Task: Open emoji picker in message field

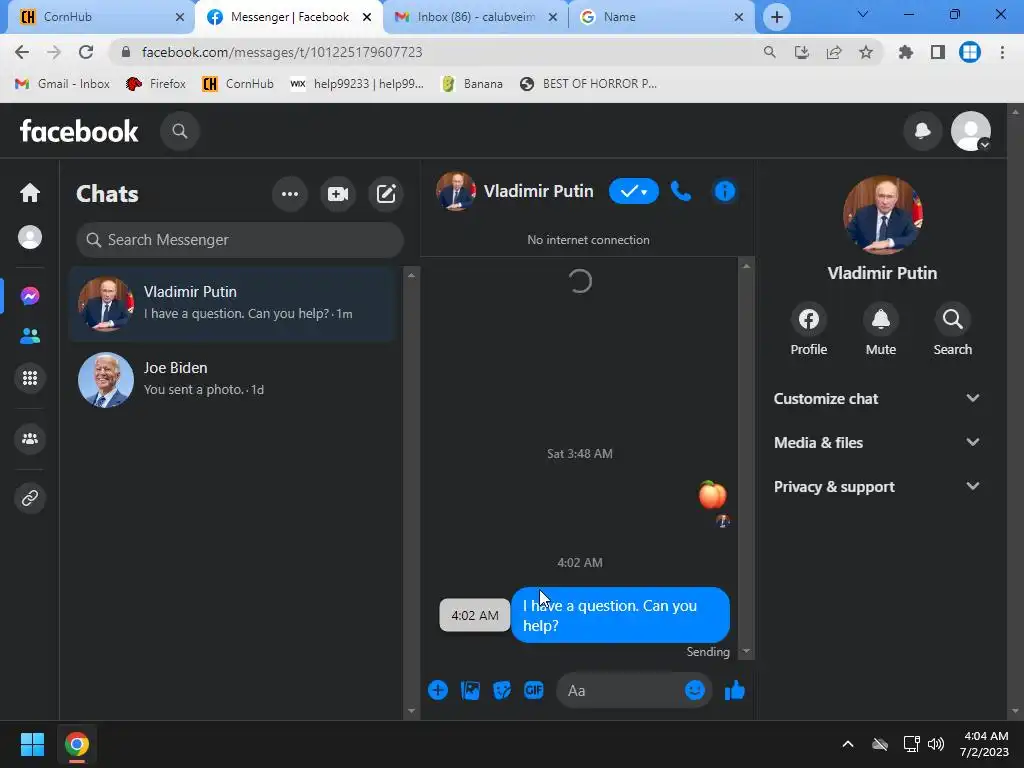Action: tap(695, 690)
